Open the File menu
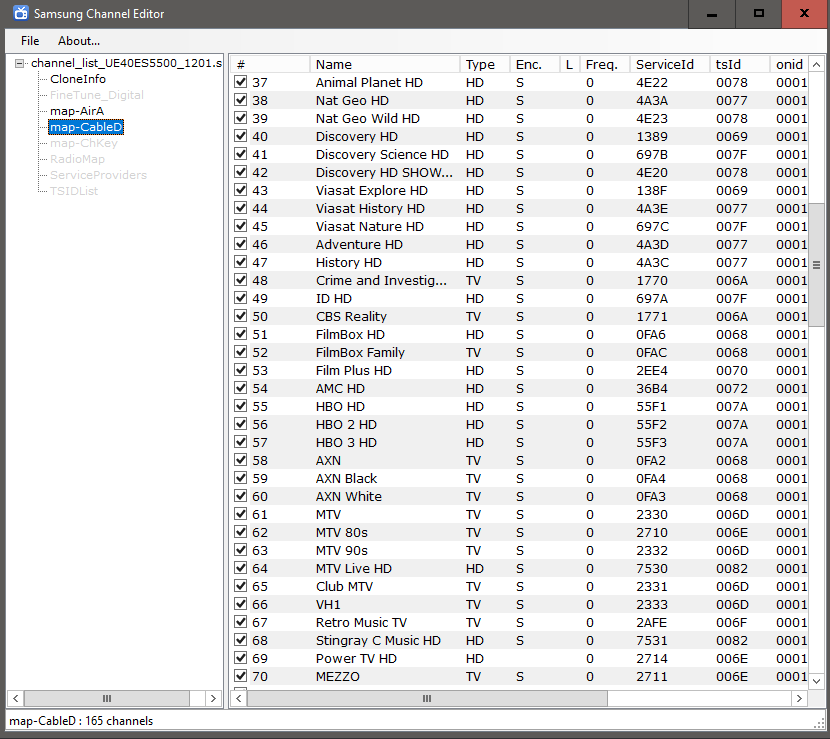 click(x=30, y=41)
